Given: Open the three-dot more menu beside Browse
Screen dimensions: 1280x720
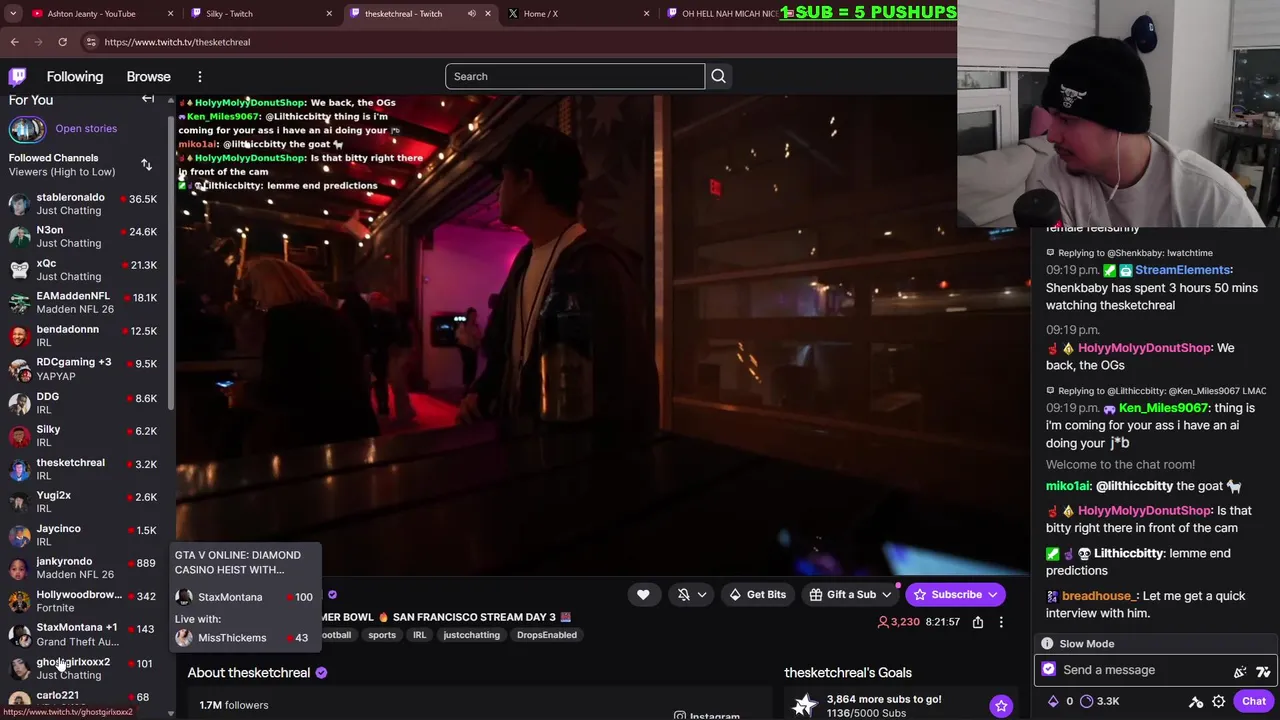Looking at the screenshot, I should (199, 76).
